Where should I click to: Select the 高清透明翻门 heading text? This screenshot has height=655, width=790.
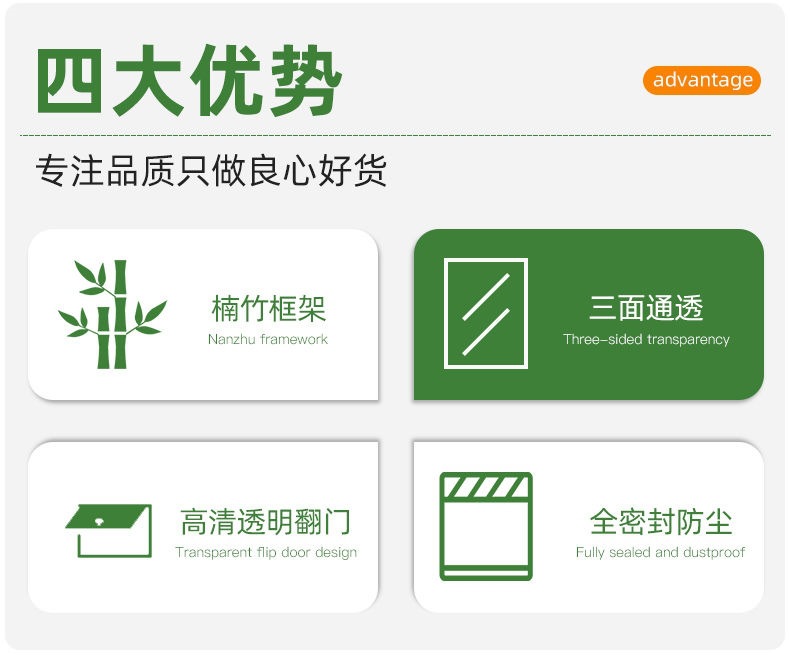click(265, 521)
